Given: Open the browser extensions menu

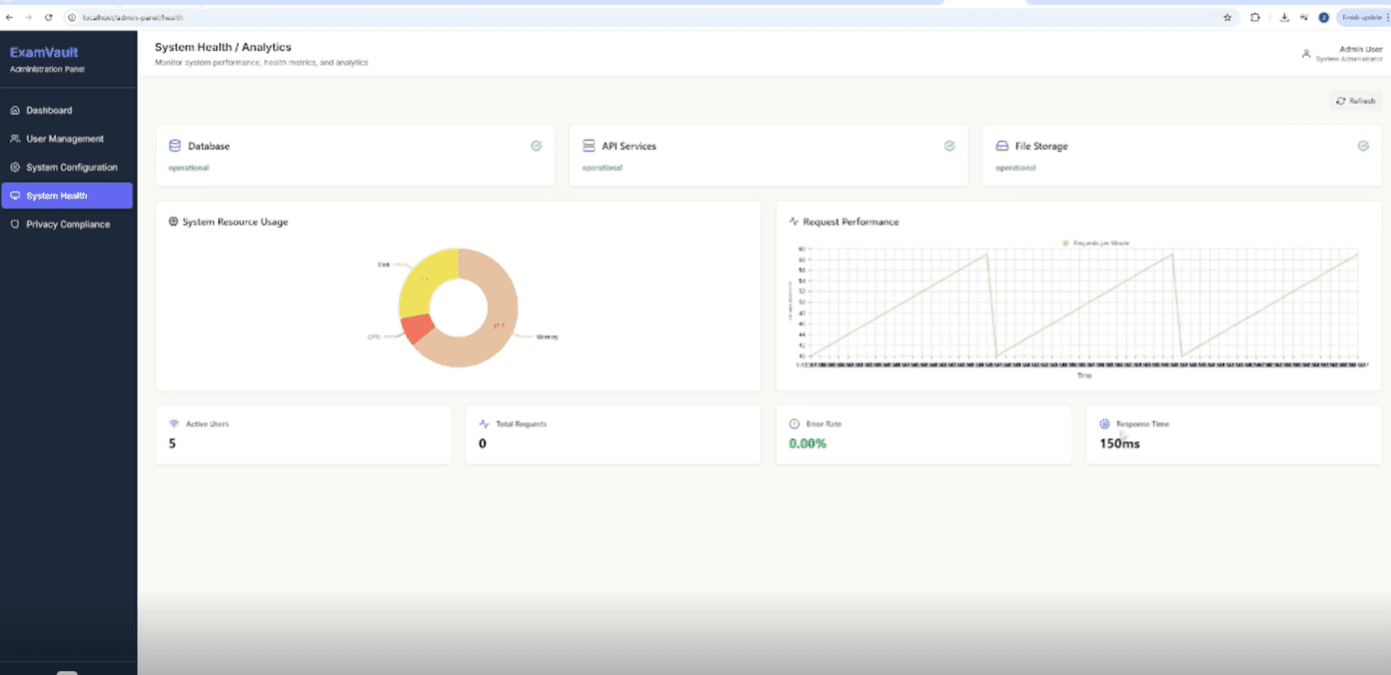Looking at the screenshot, I should 1256,17.
